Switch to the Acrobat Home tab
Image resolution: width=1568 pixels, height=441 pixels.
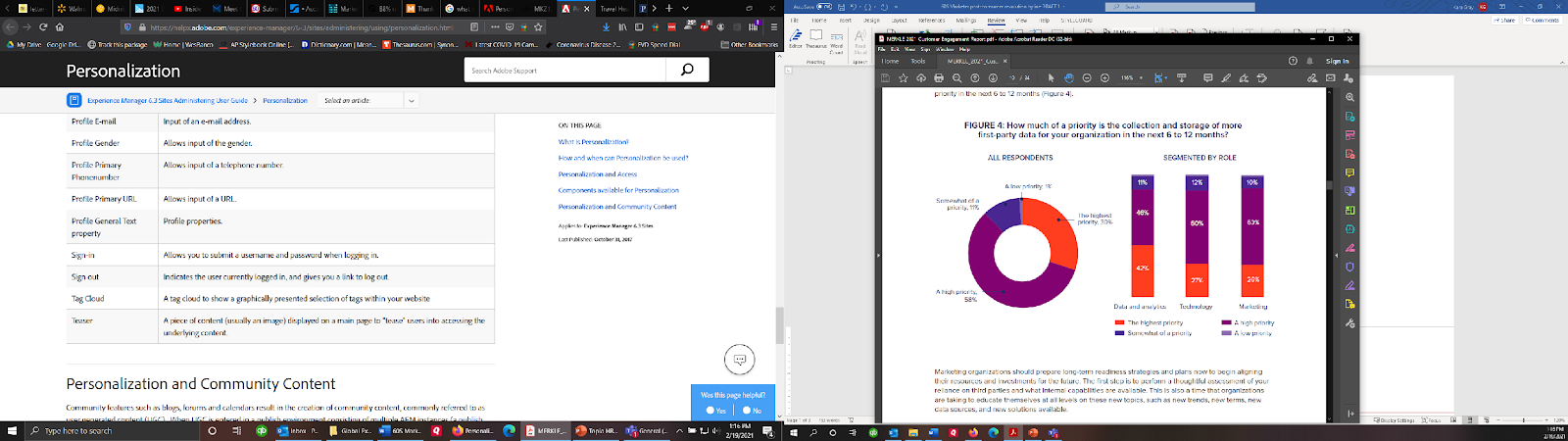[890, 61]
